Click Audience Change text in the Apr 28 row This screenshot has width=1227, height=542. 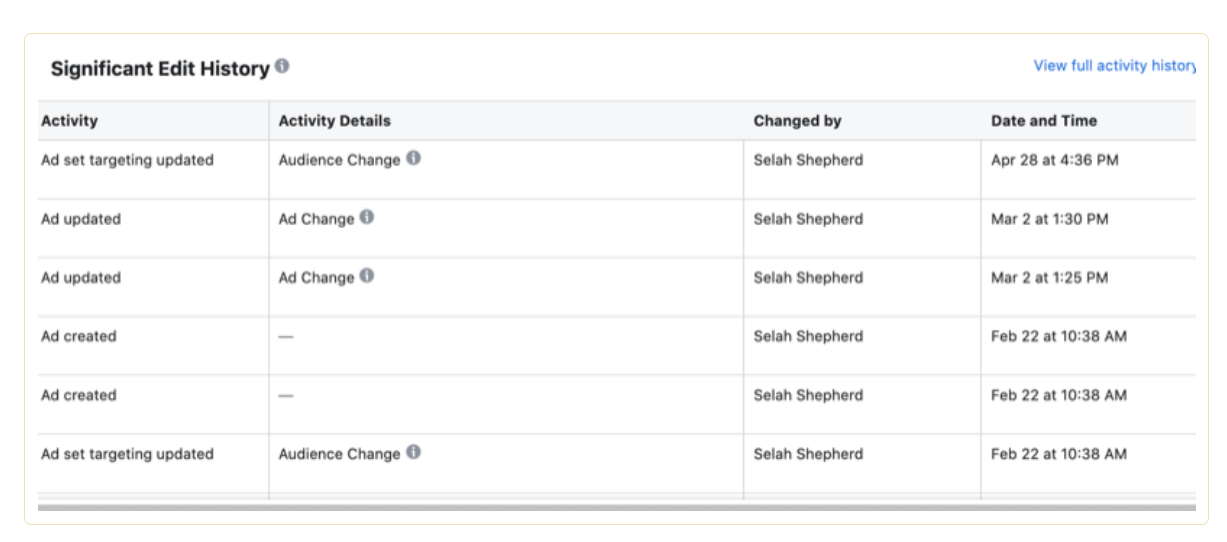(x=339, y=160)
